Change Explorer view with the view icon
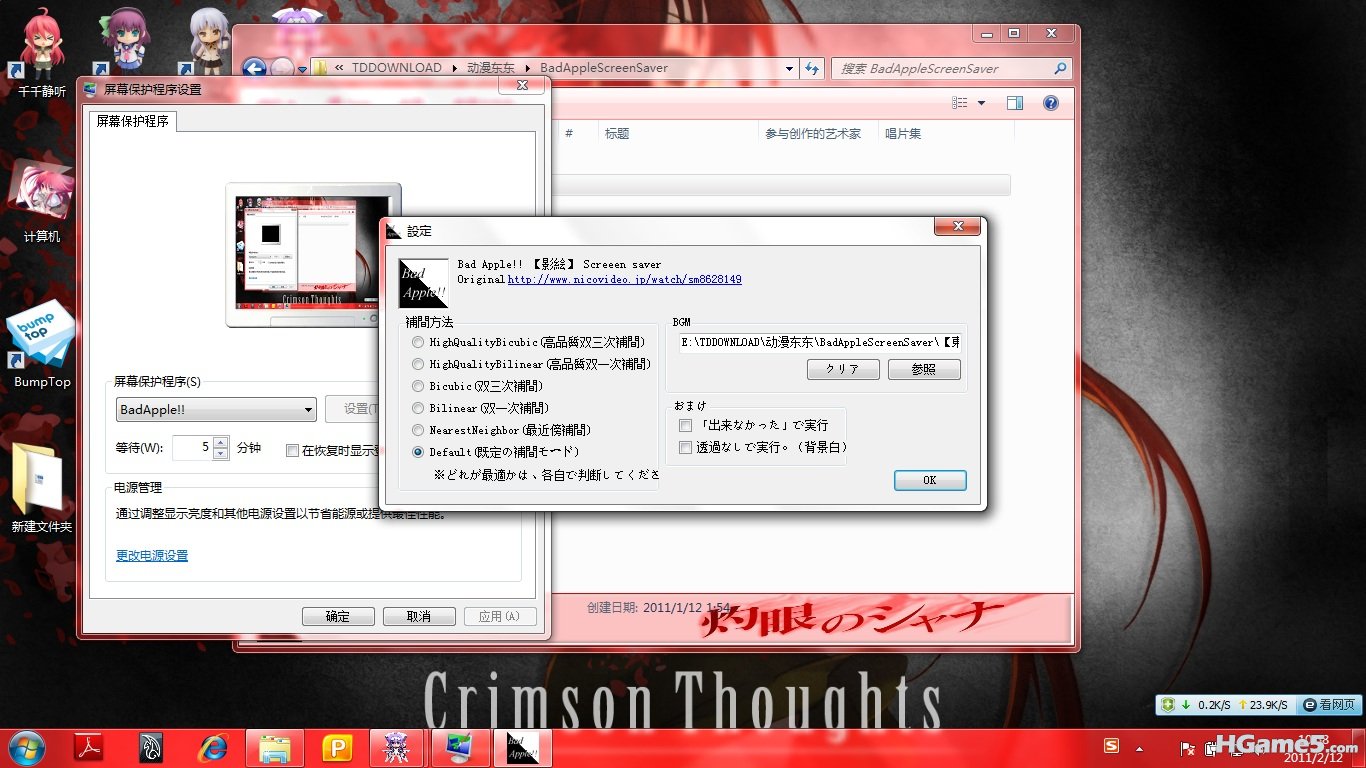 click(960, 103)
